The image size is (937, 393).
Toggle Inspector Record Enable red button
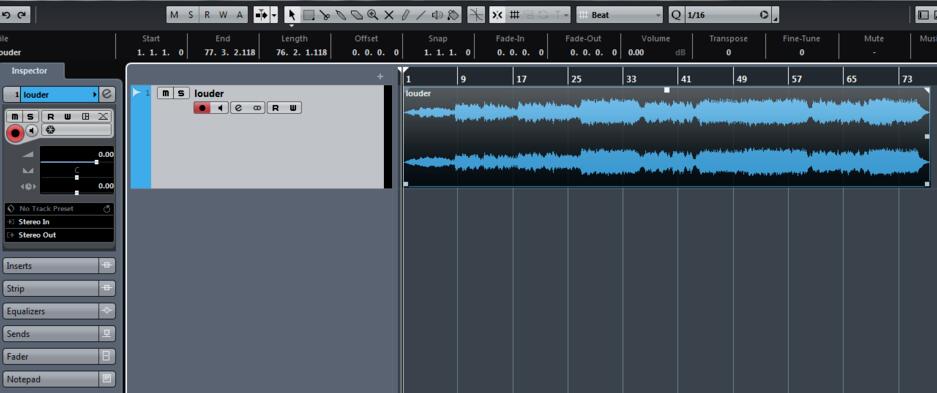16,133
